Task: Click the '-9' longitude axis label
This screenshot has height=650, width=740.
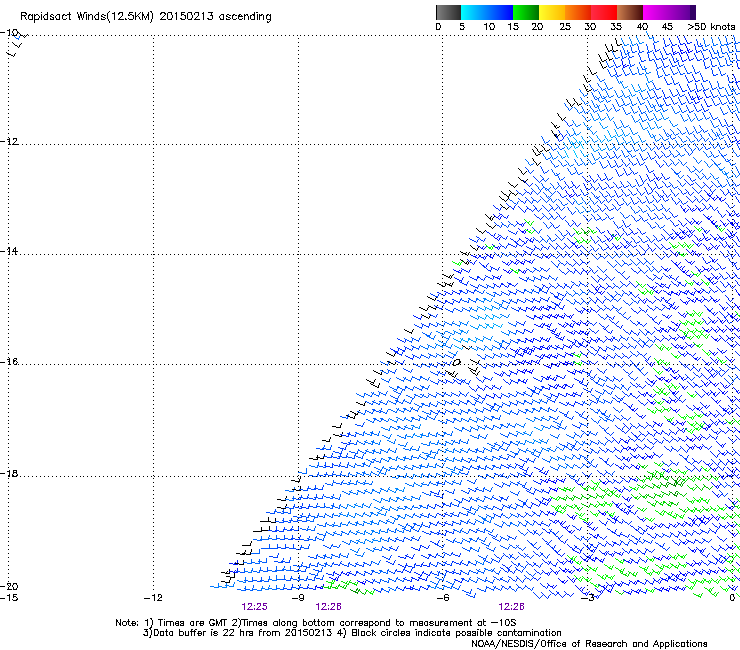Action: click(298, 598)
